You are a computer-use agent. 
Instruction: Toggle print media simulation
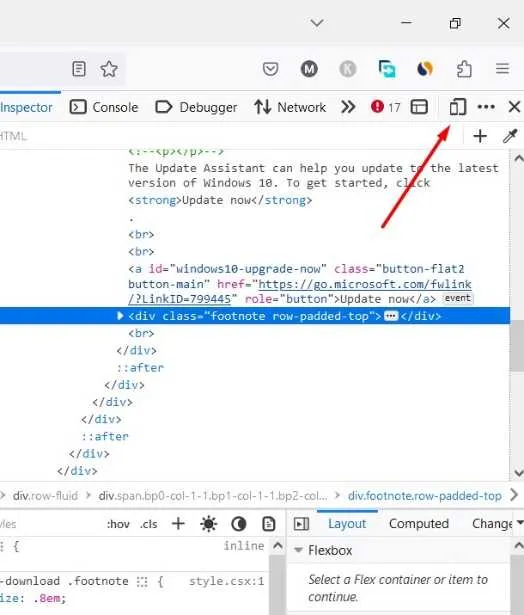[269, 524]
